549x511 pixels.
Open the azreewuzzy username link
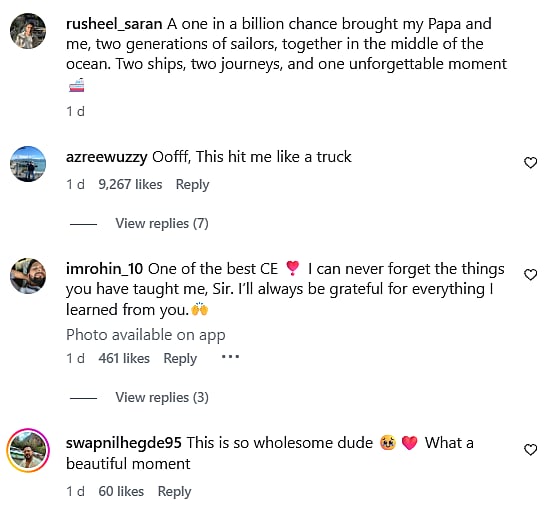(x=106, y=157)
